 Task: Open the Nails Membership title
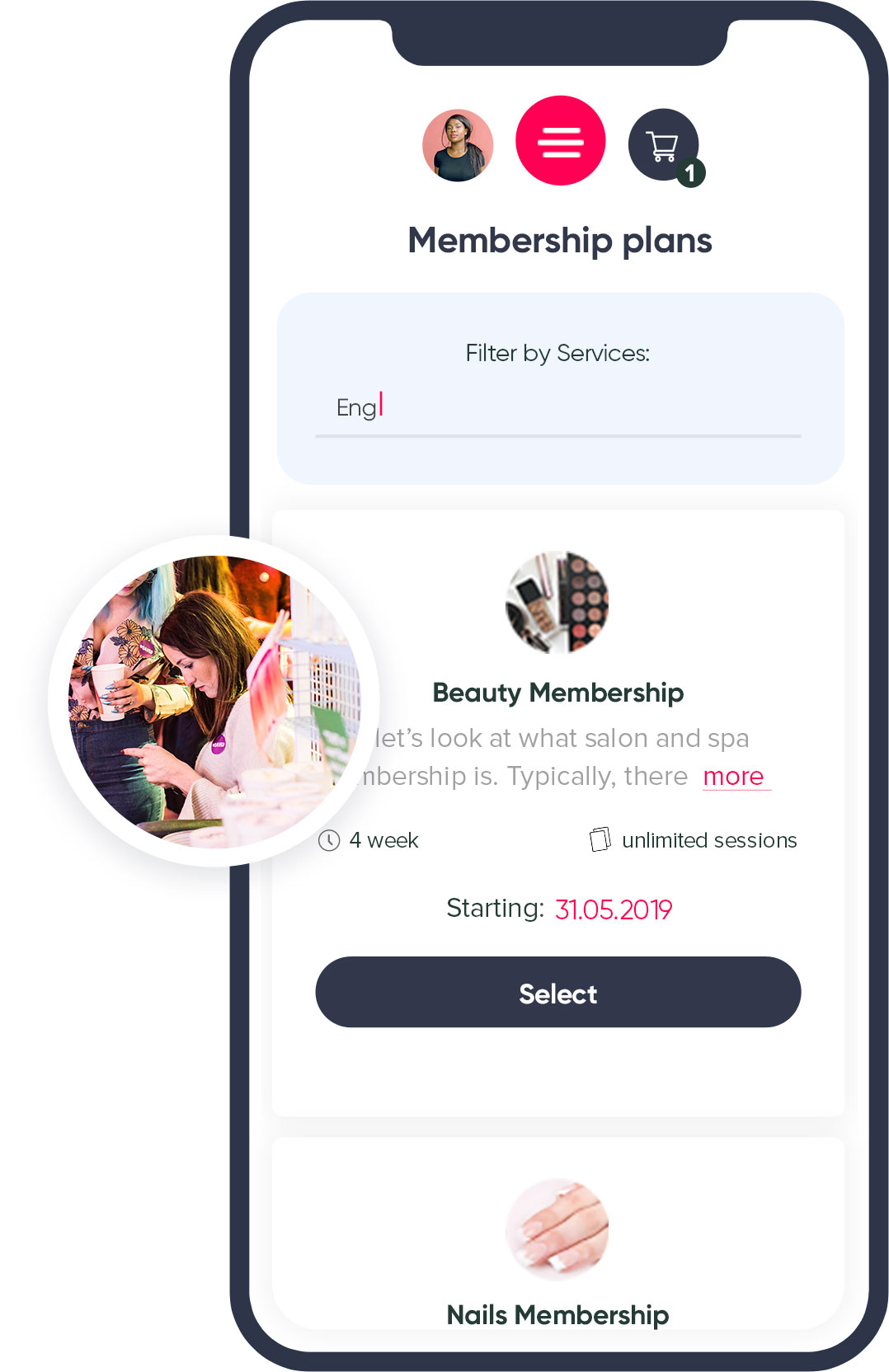(x=557, y=1314)
